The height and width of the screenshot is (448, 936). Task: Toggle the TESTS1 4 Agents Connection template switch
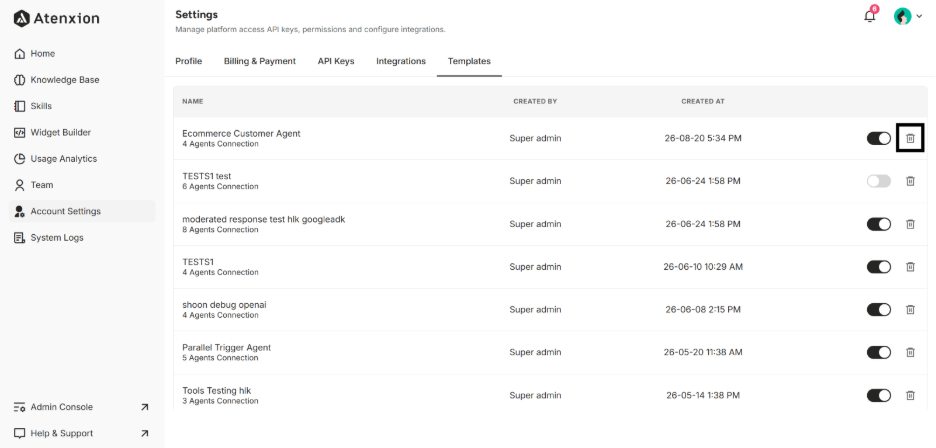(879, 267)
